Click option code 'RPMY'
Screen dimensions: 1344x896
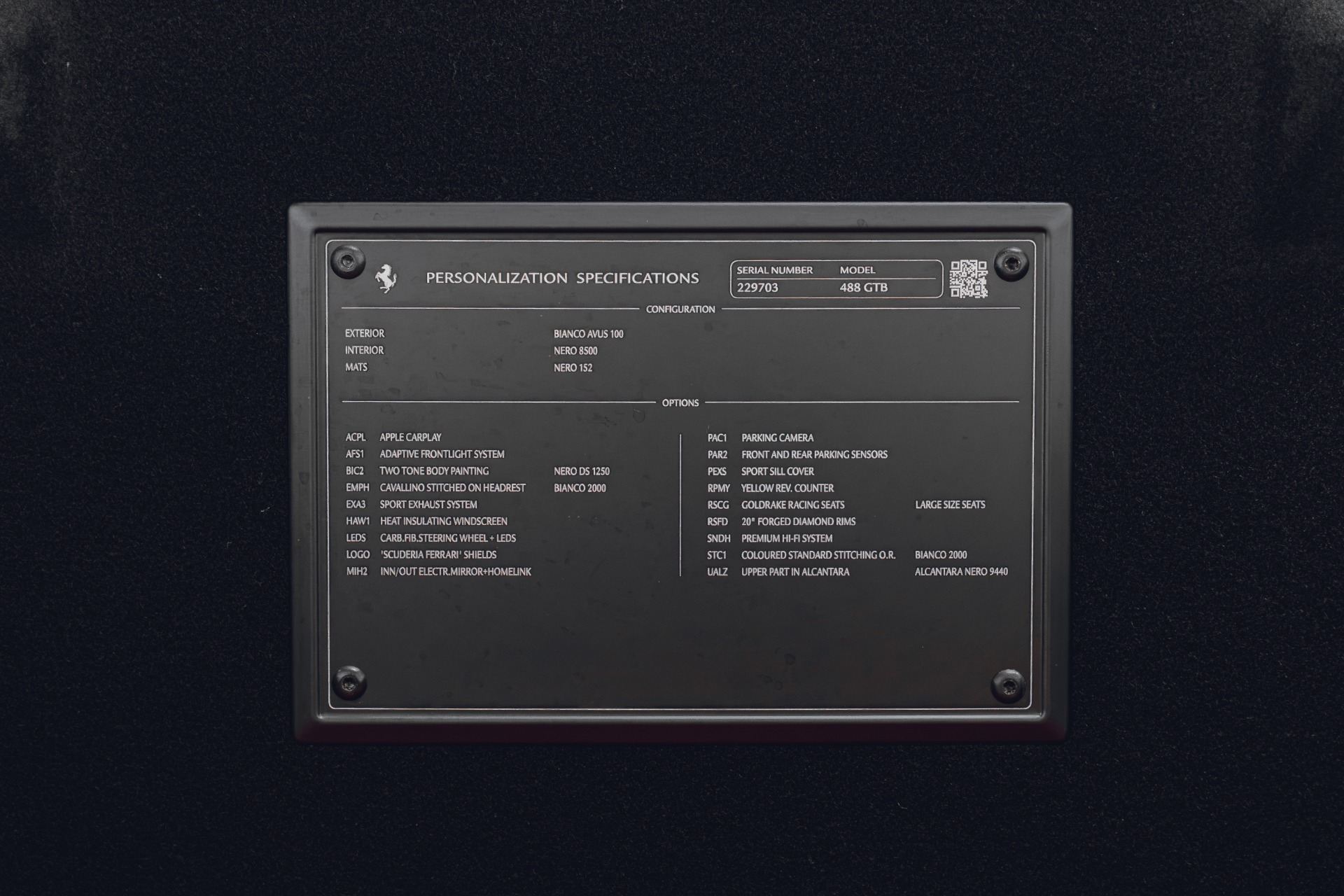[719, 488]
